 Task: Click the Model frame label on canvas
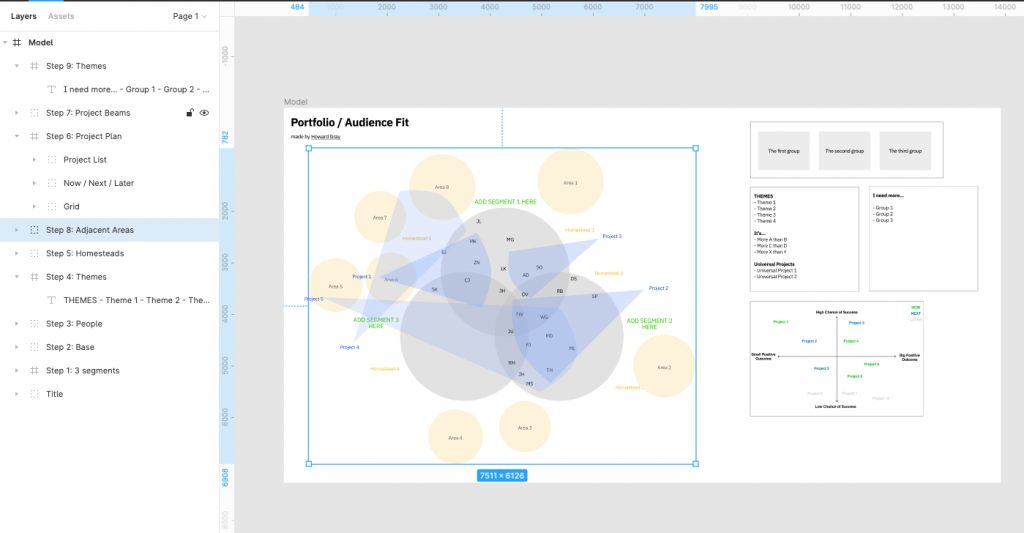click(295, 102)
